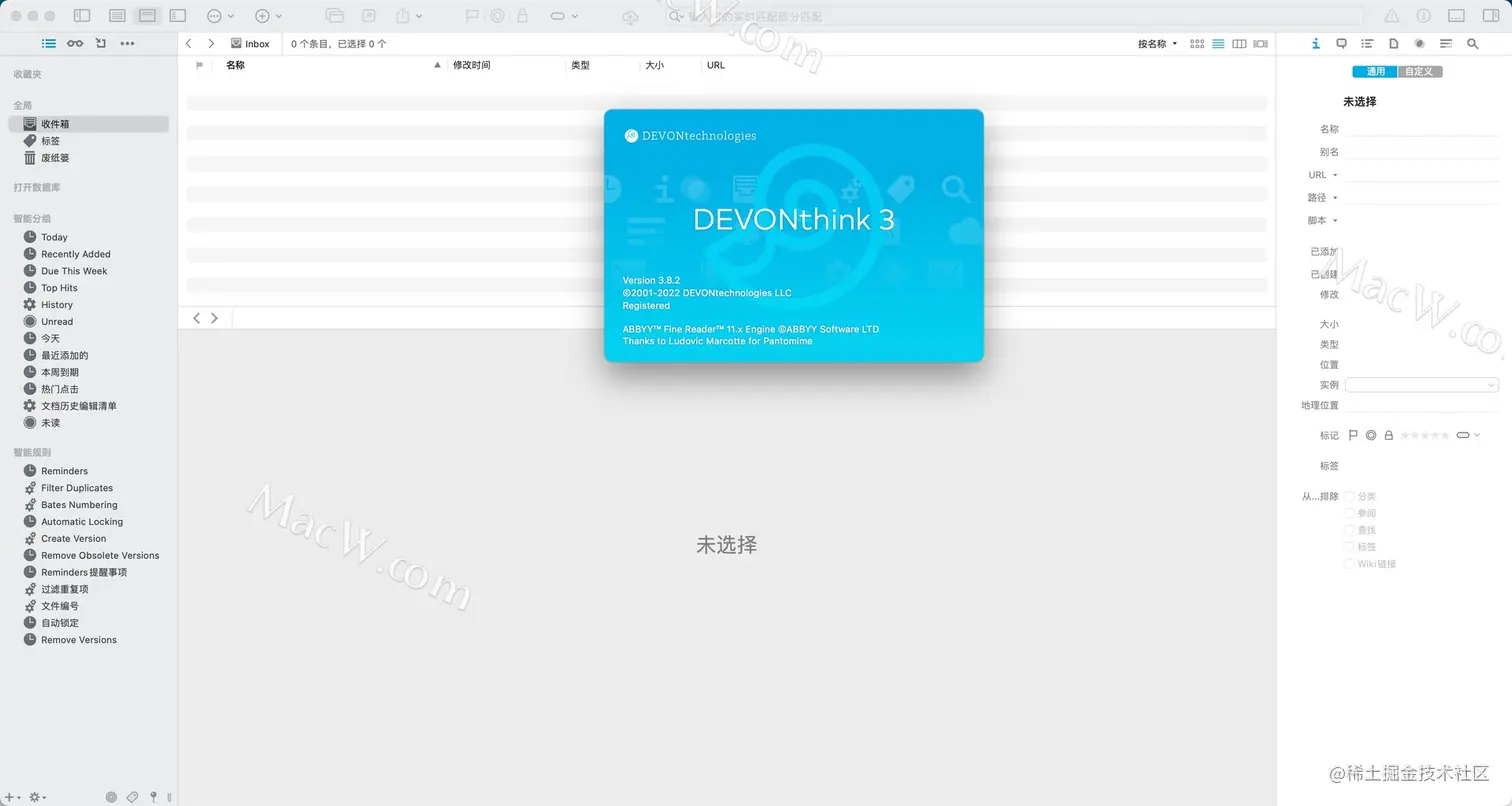Set star rating in the 标记 row
Viewport: 1512px width, 806px height.
click(1425, 435)
